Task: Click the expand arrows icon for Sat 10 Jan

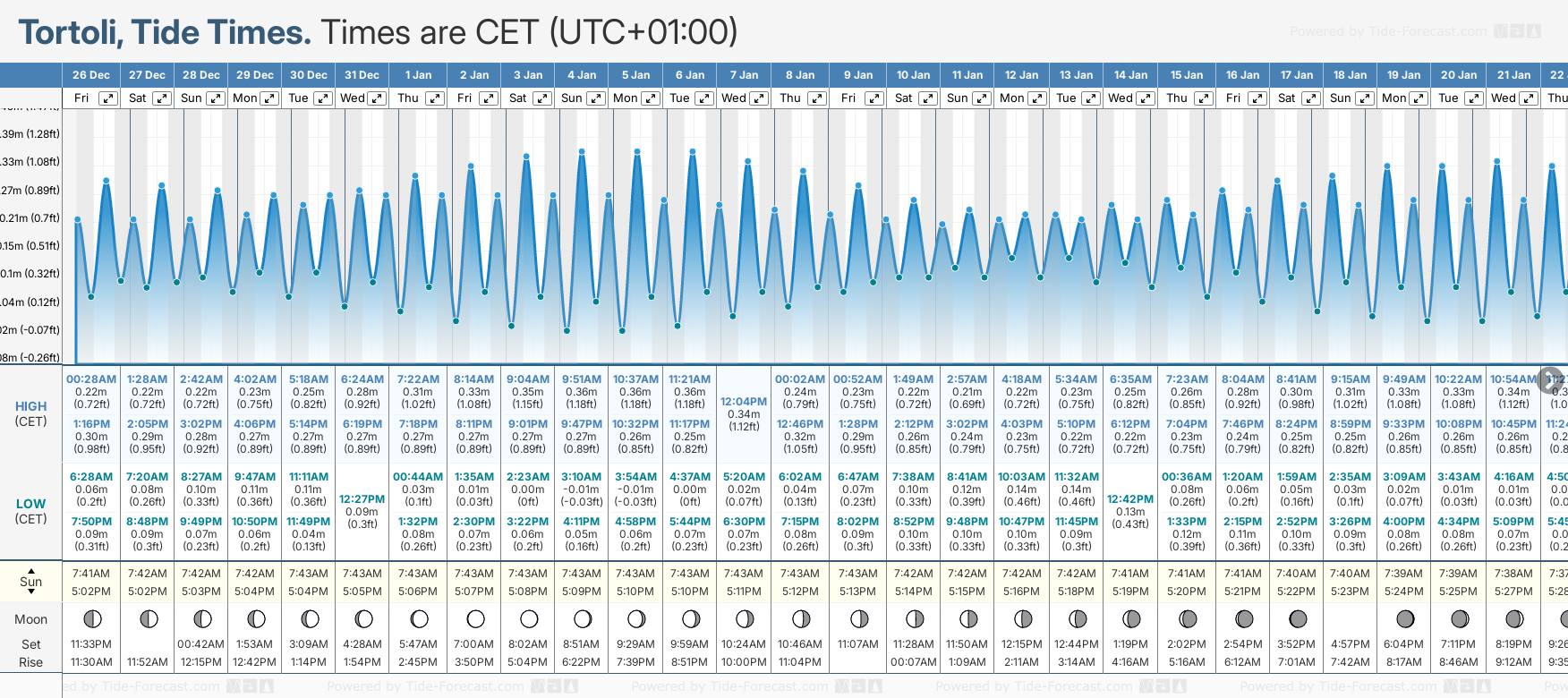Action: [x=928, y=98]
